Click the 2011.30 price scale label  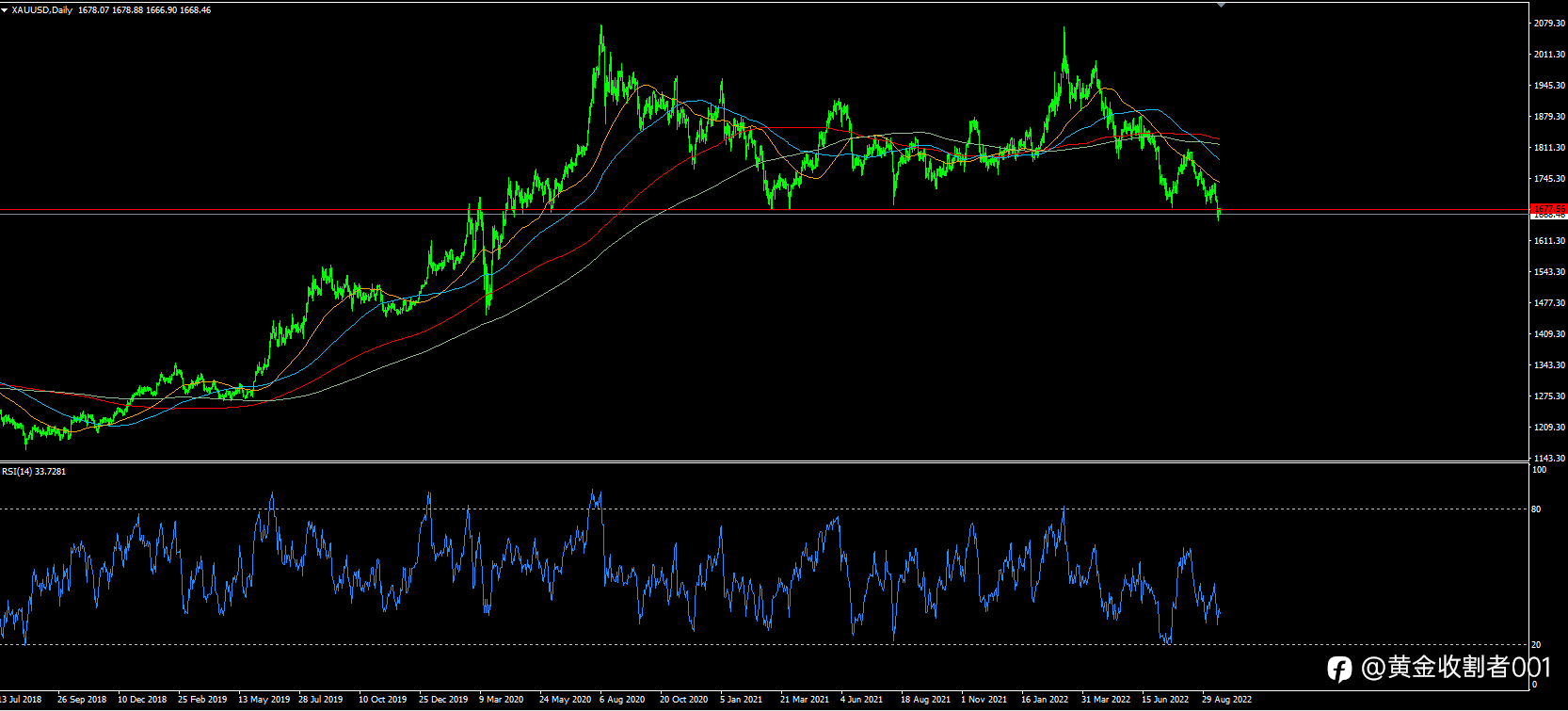coord(1549,55)
